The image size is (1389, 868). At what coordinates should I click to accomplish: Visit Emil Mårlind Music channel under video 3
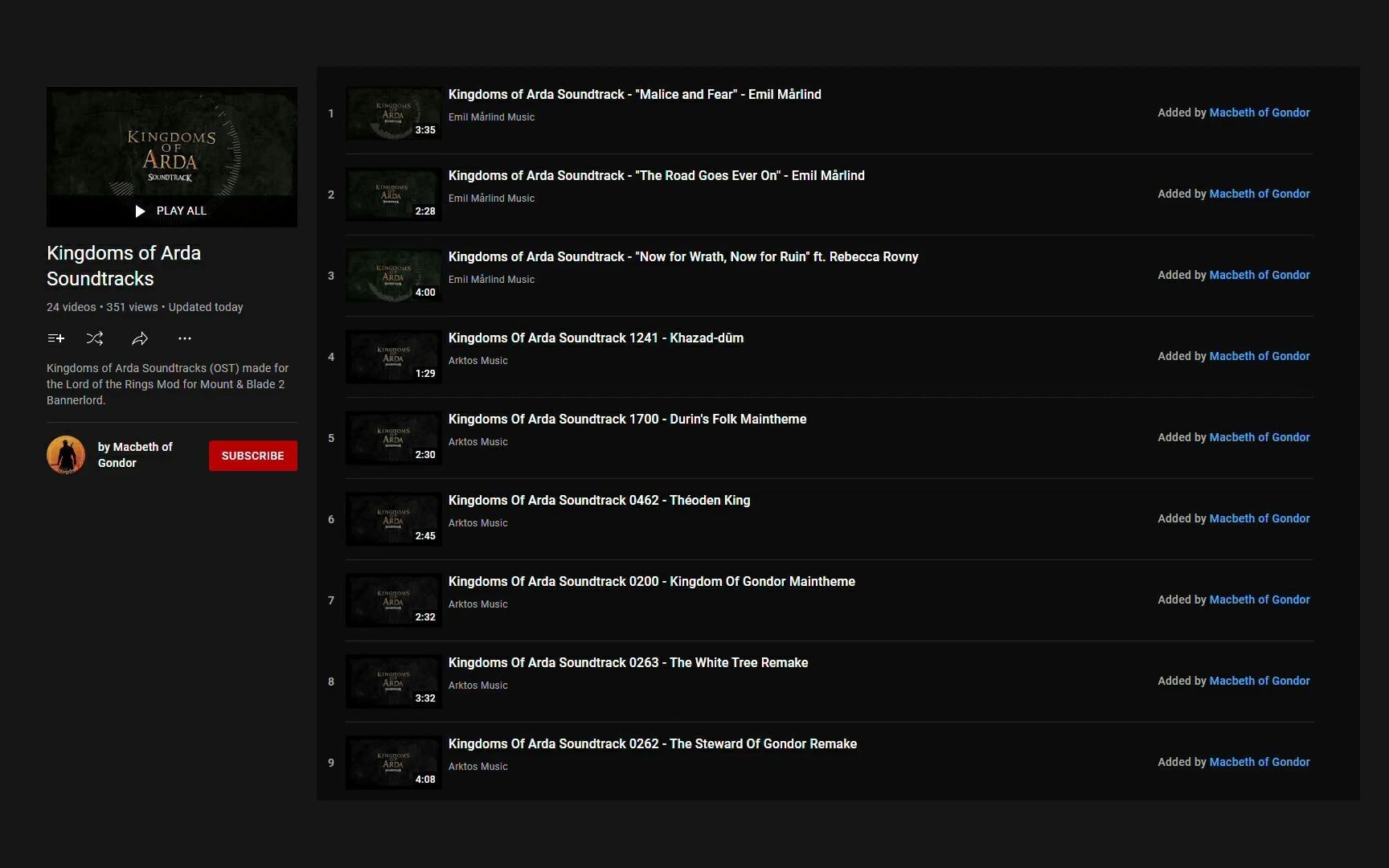point(491,280)
